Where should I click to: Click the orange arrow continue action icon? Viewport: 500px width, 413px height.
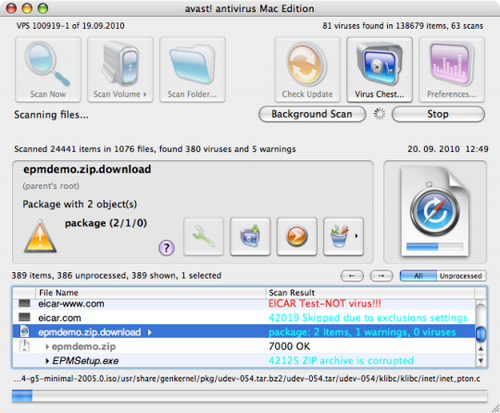click(297, 237)
